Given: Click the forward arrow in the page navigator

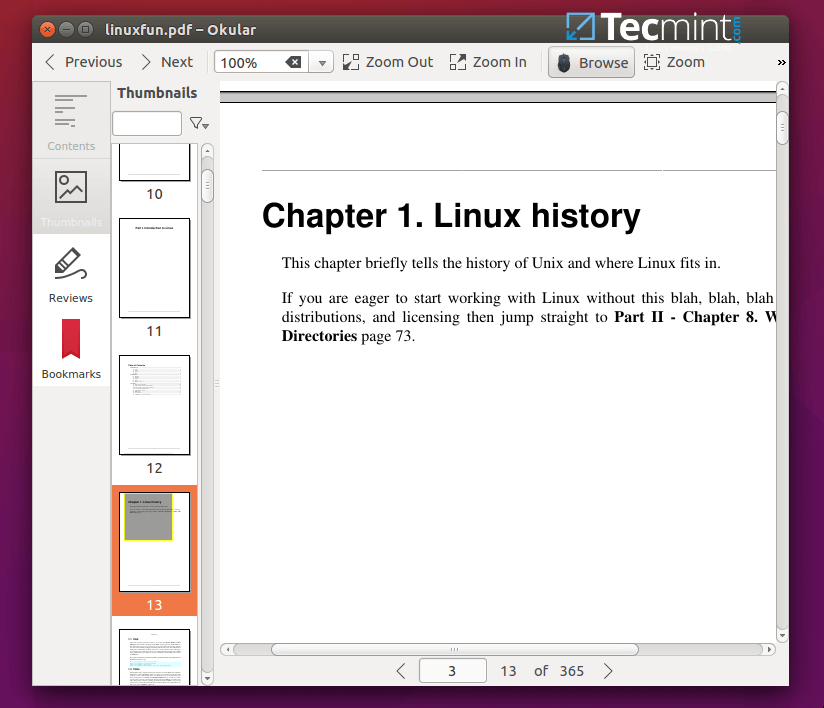Looking at the screenshot, I should [608, 670].
